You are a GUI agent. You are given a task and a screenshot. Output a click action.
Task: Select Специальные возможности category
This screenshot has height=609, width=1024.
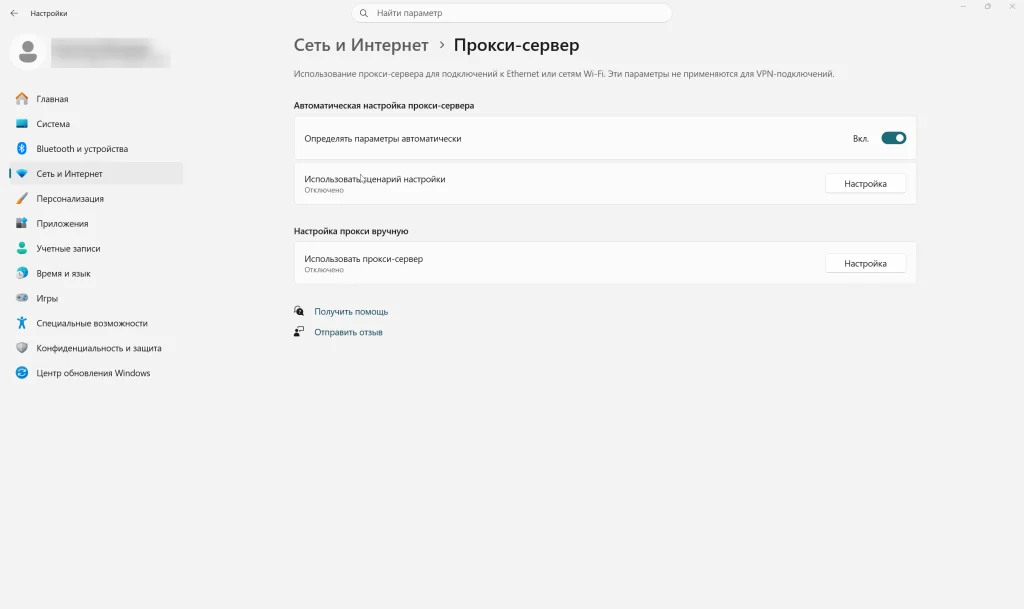coord(95,322)
